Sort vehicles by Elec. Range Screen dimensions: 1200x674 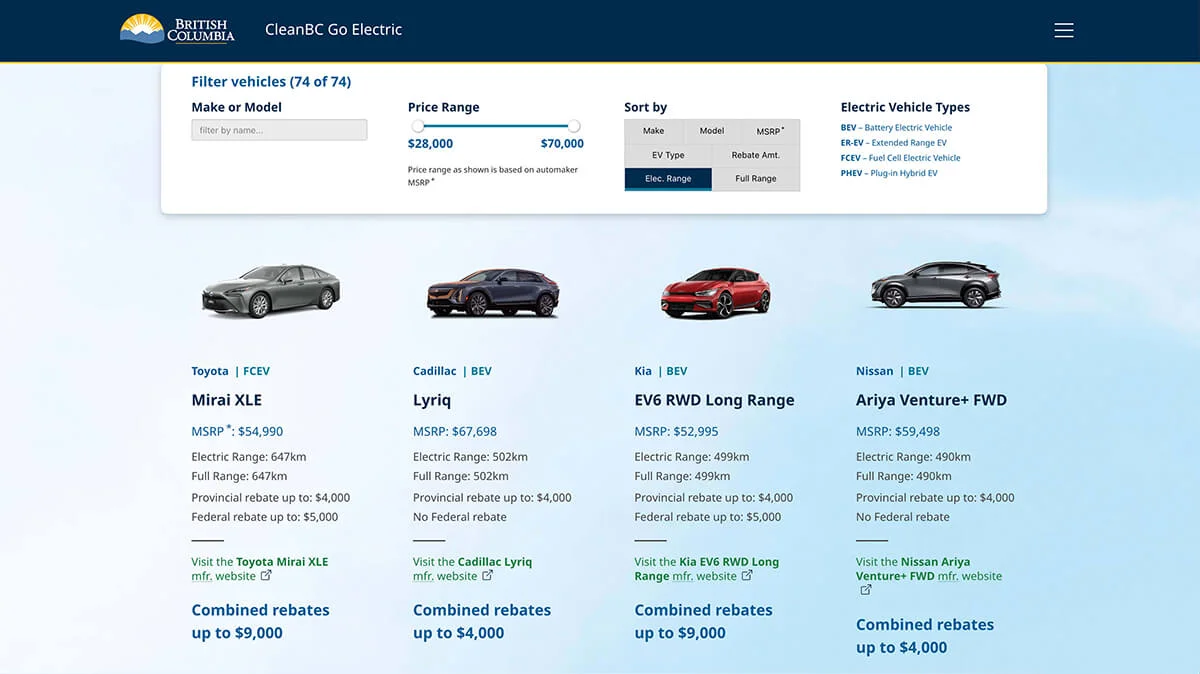[x=668, y=179]
